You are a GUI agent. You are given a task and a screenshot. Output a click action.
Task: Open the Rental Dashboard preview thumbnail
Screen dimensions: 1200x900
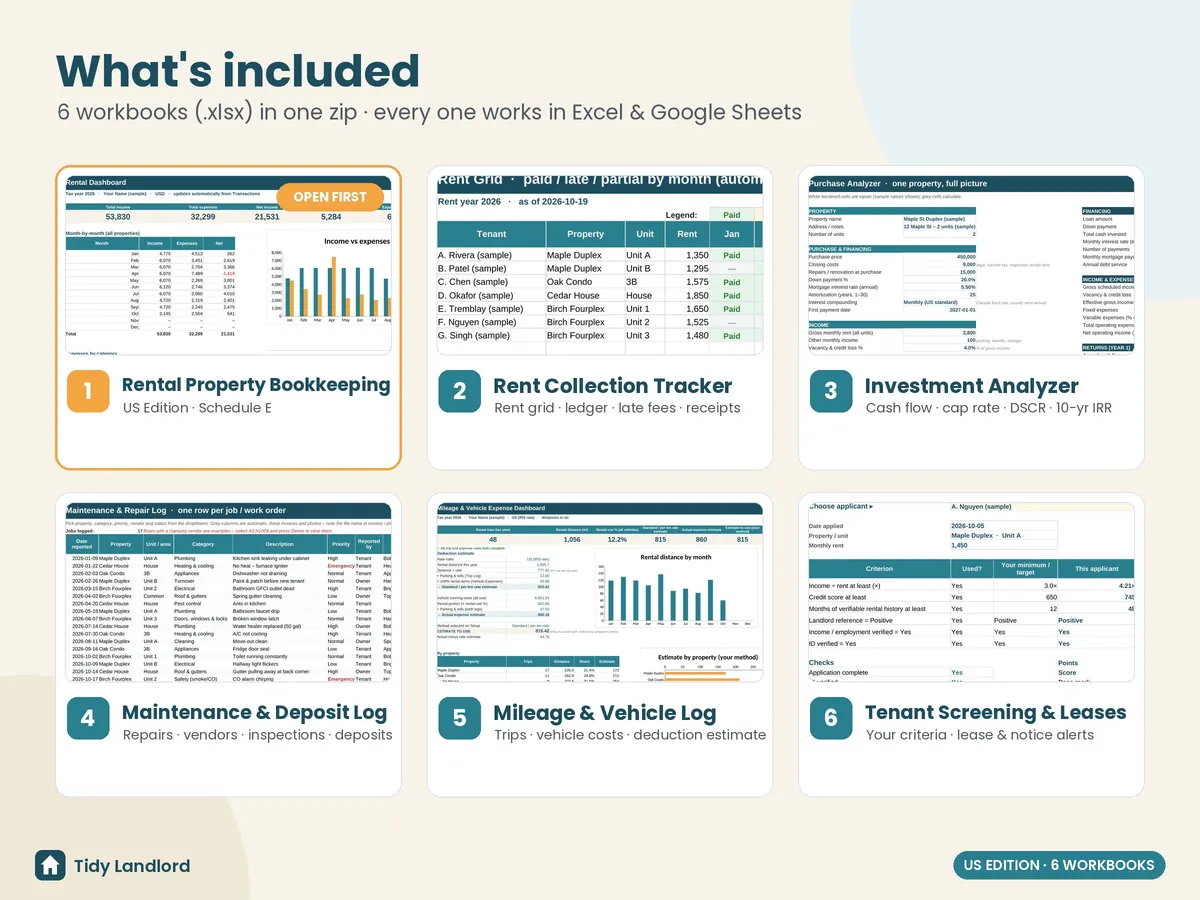click(228, 265)
